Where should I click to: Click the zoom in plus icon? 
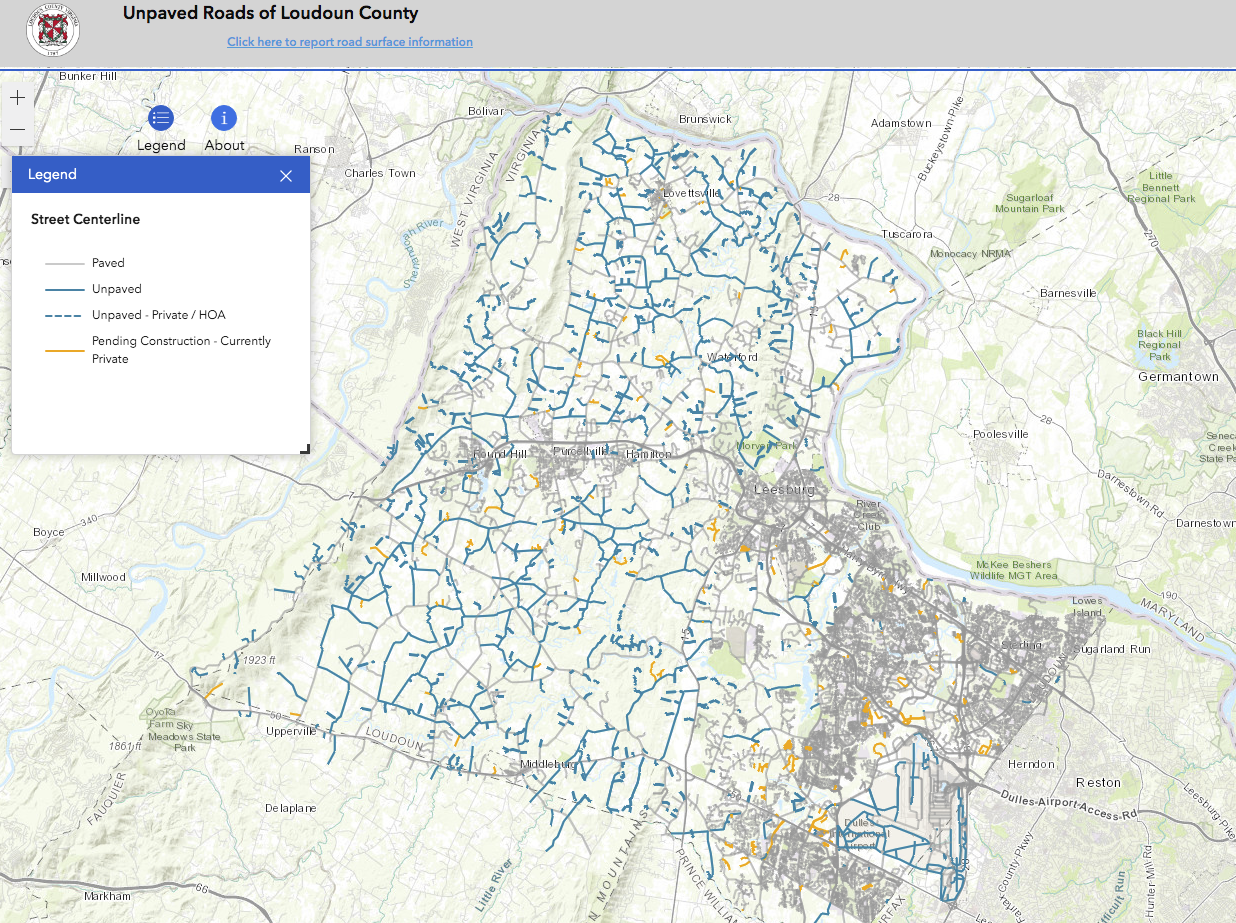point(16,97)
